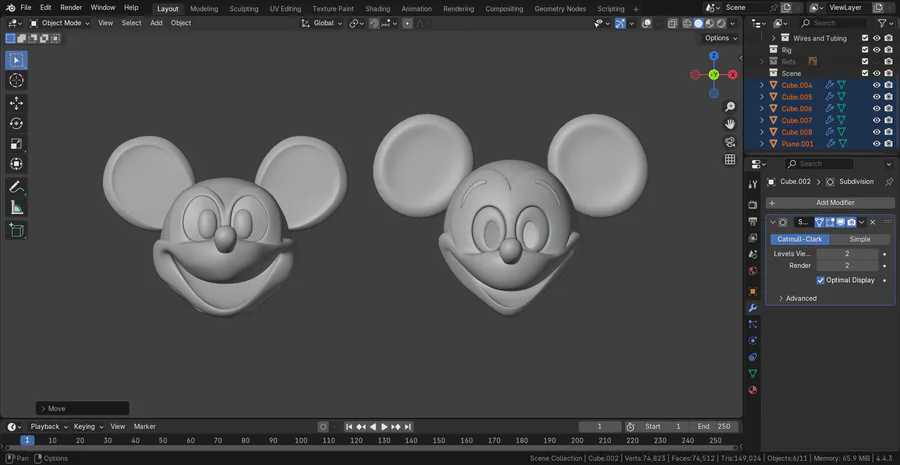This screenshot has height=465, width=900.
Task: Play the animation forward
Action: 385,427
